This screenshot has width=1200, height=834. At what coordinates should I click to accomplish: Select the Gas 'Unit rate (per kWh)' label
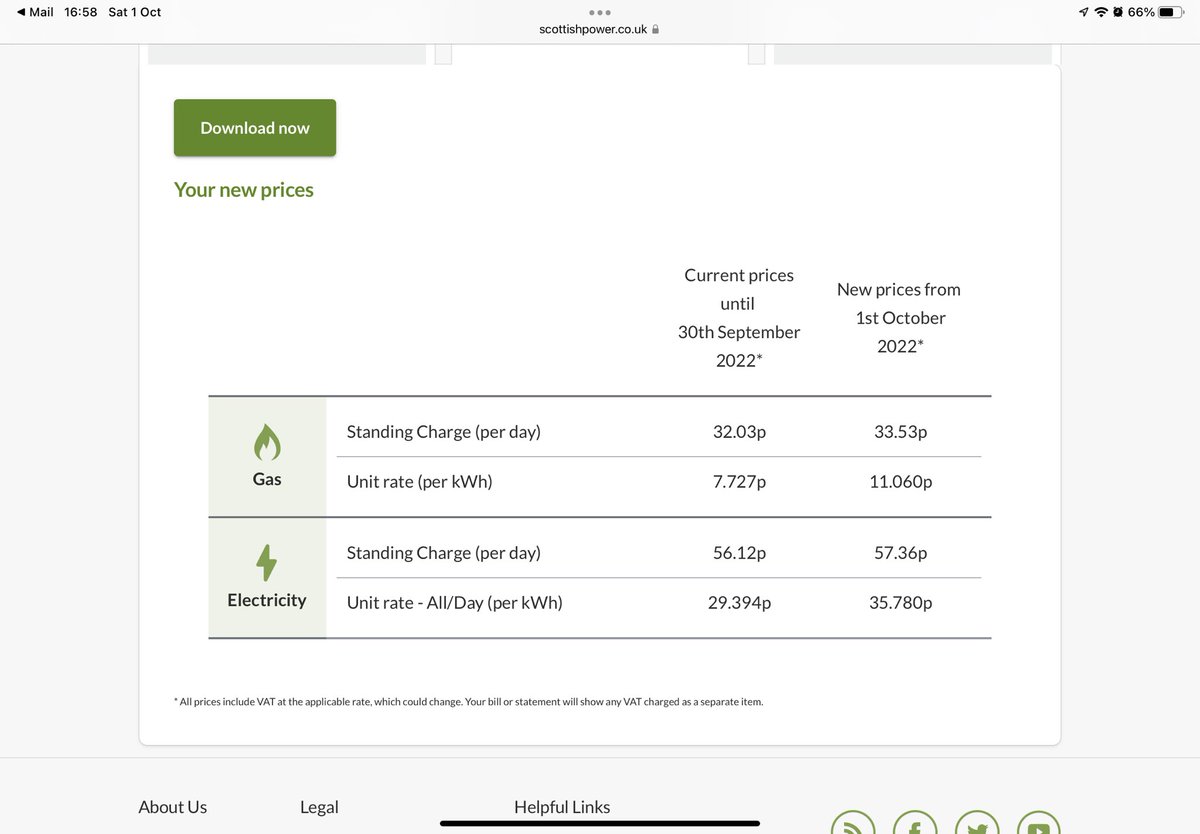(420, 481)
